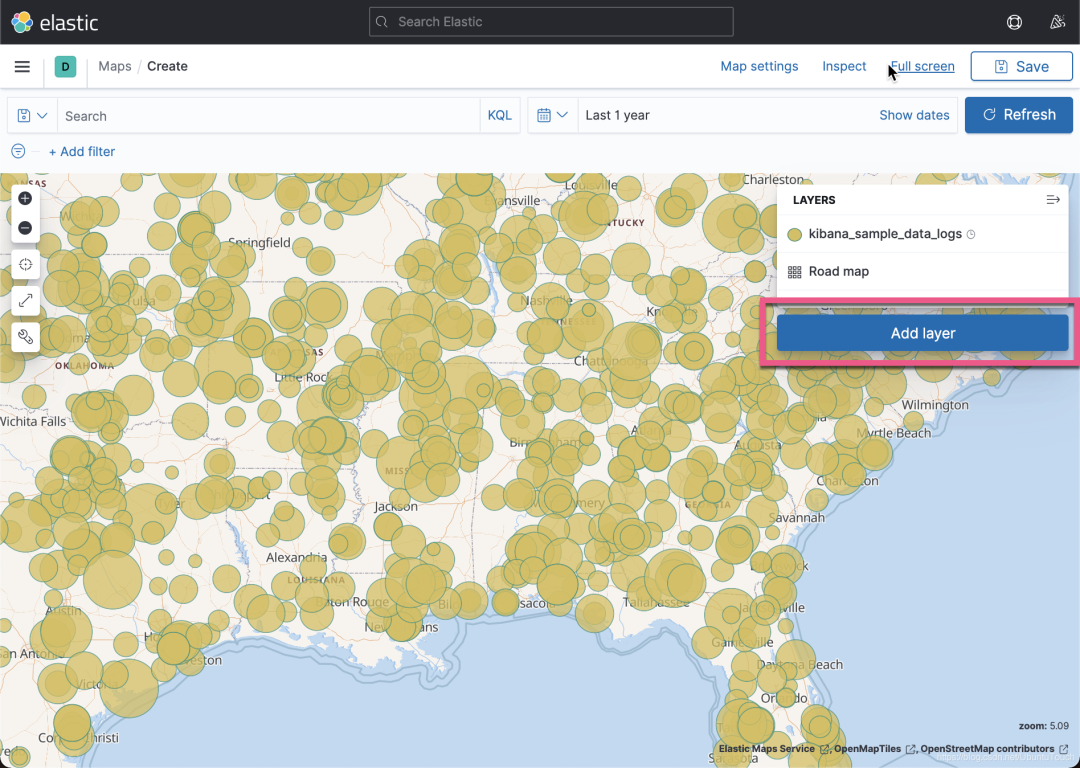
Task: Open the filter options menu icon
Action: (18, 151)
